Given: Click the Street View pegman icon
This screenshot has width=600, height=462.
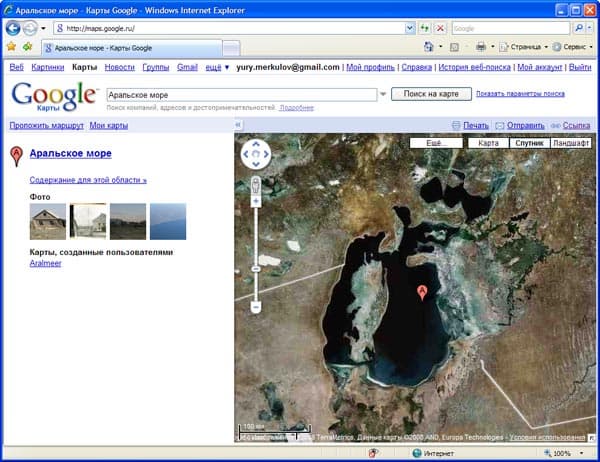Looking at the screenshot, I should point(256,186).
